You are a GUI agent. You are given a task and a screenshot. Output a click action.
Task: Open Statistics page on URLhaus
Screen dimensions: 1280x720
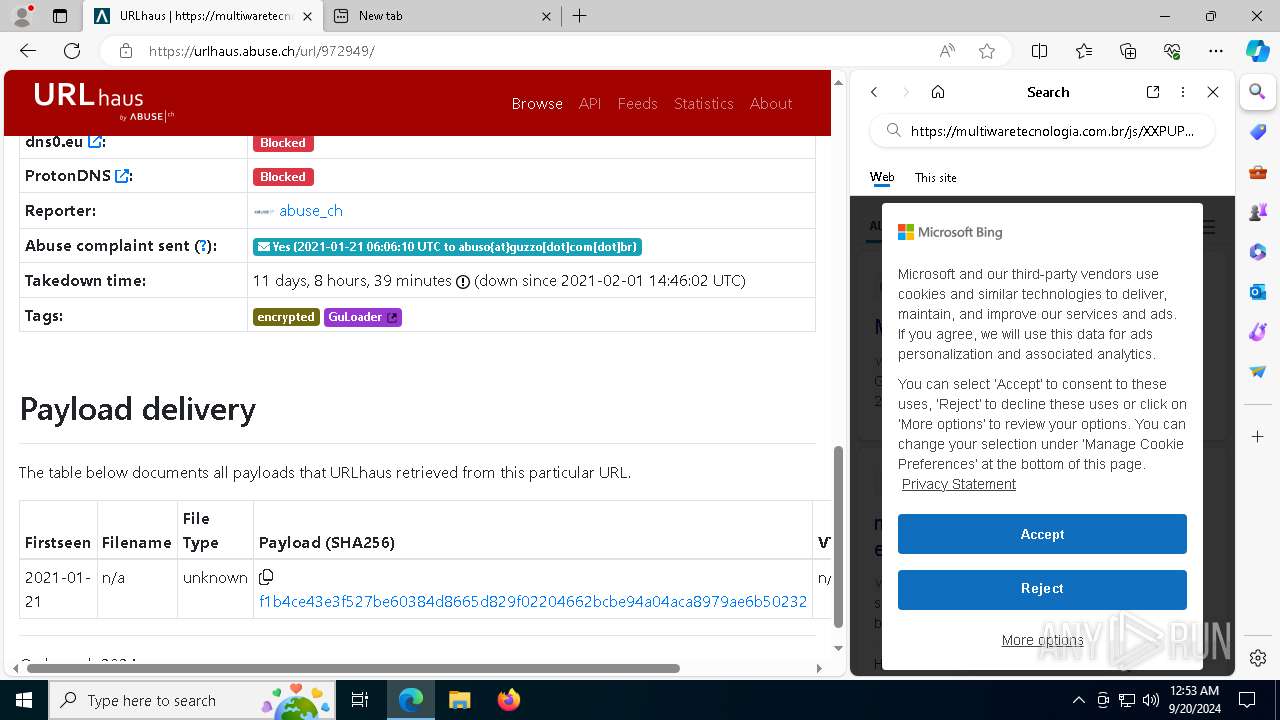[703, 103]
